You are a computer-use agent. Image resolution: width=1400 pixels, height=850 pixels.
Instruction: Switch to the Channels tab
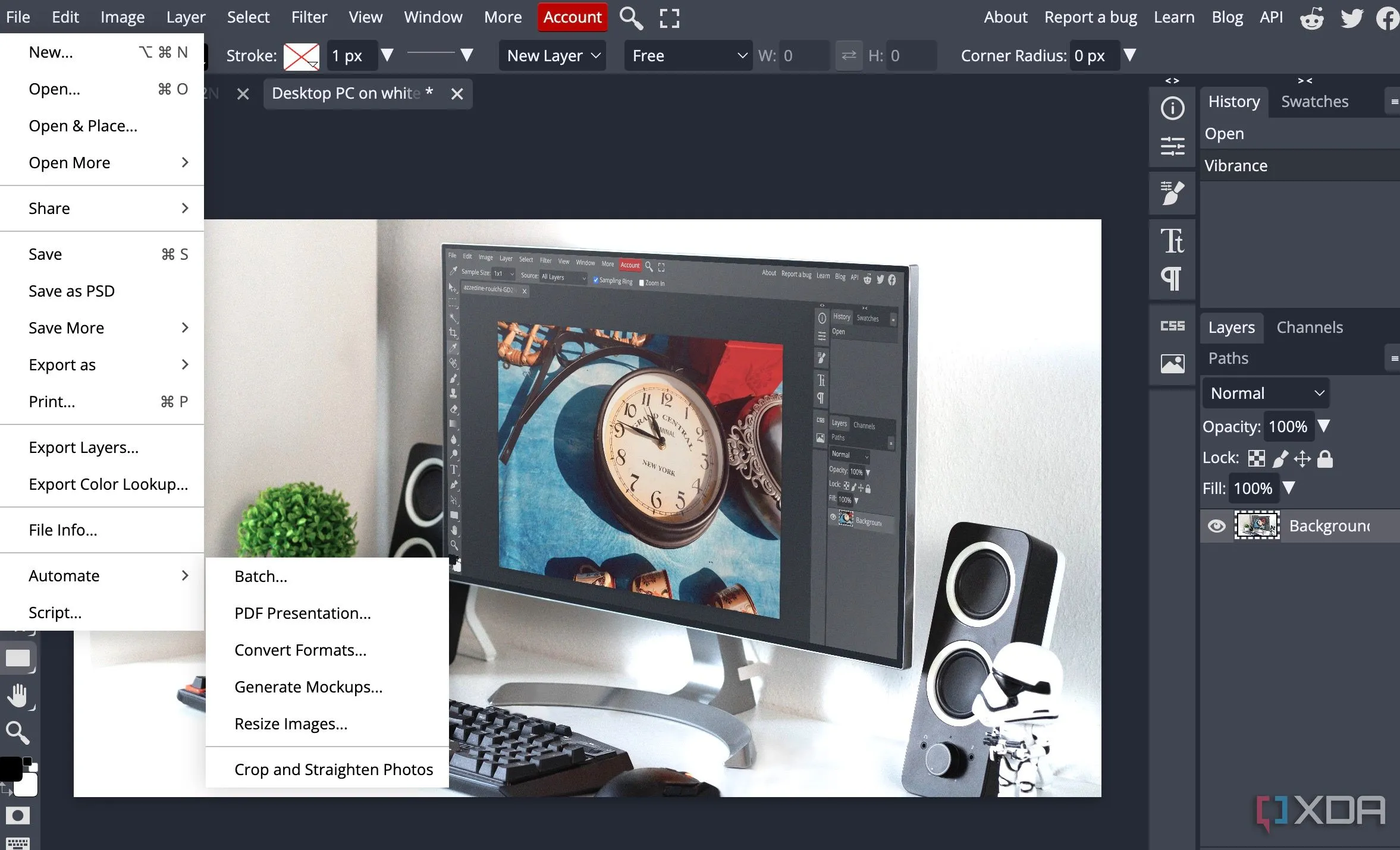coord(1309,328)
